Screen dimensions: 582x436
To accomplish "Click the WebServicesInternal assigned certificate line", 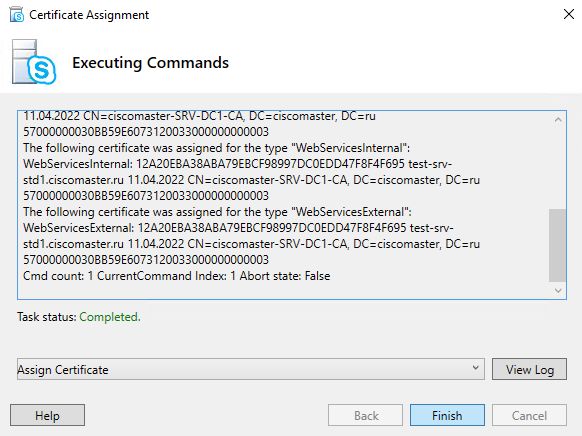I will pos(217,148).
